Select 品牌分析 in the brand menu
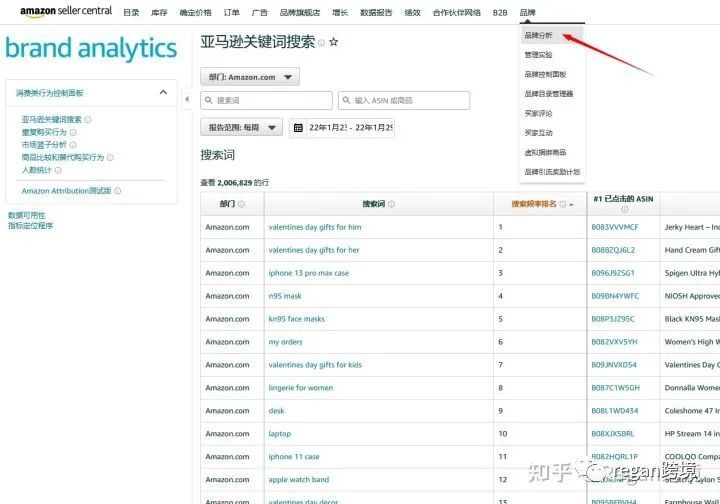The width and height of the screenshot is (720, 504). 538,35
